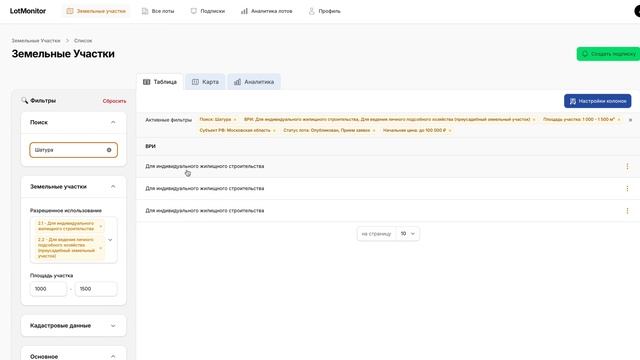Remove 2.1 tag from Разрешенное использование
The image size is (640, 360).
point(101,226)
